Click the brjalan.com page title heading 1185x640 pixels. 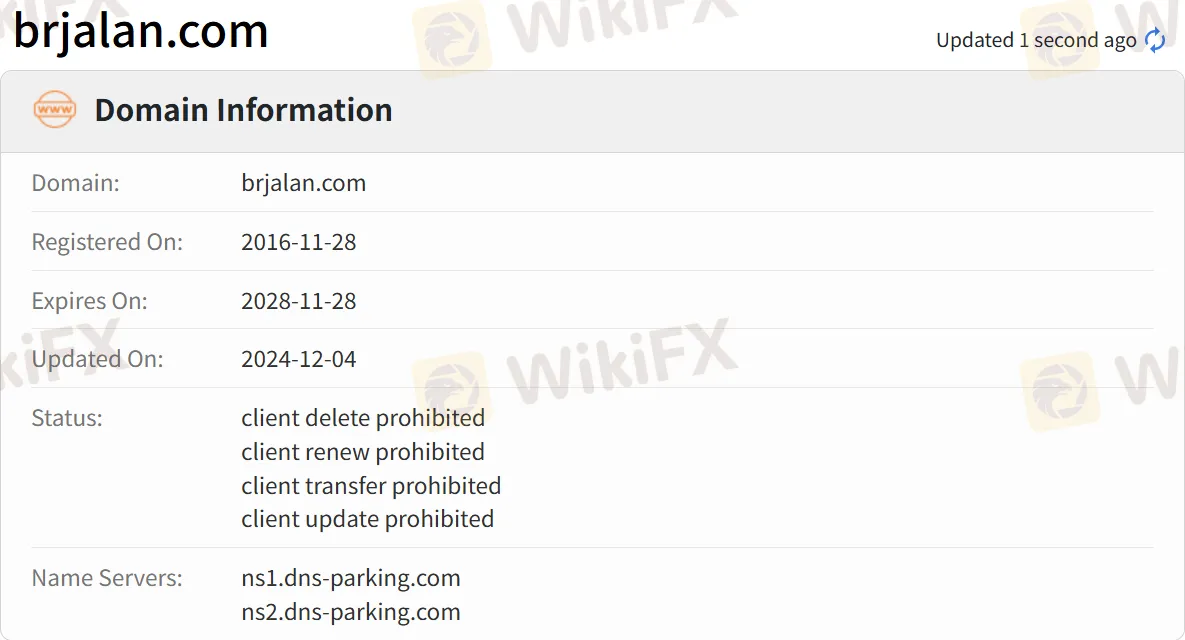pos(140,32)
